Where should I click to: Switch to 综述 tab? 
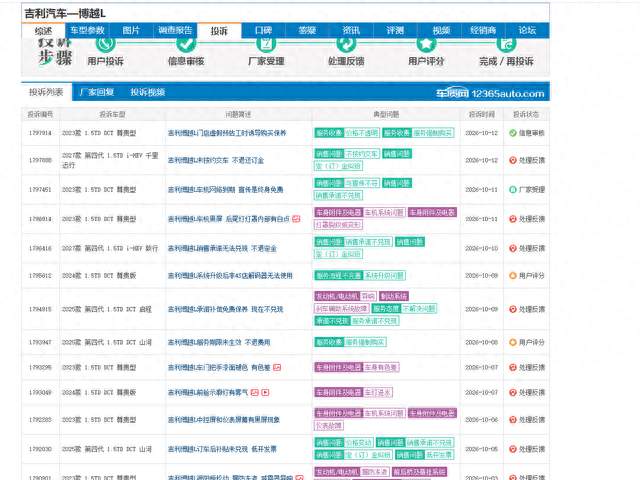click(43, 31)
